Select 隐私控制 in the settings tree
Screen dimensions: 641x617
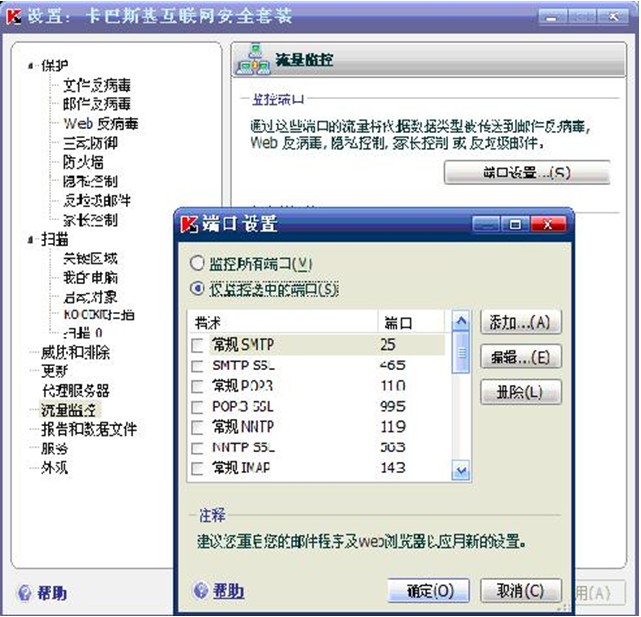pyautogui.click(x=90, y=181)
